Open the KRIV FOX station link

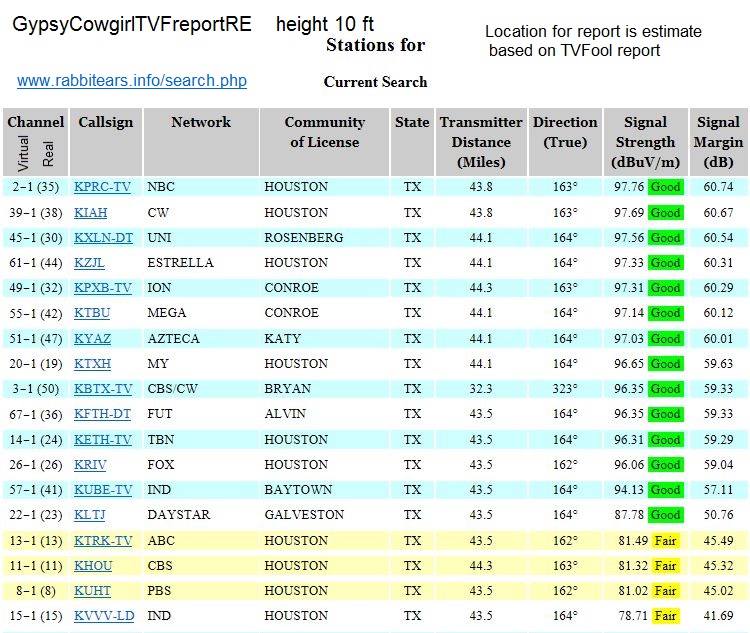click(90, 465)
